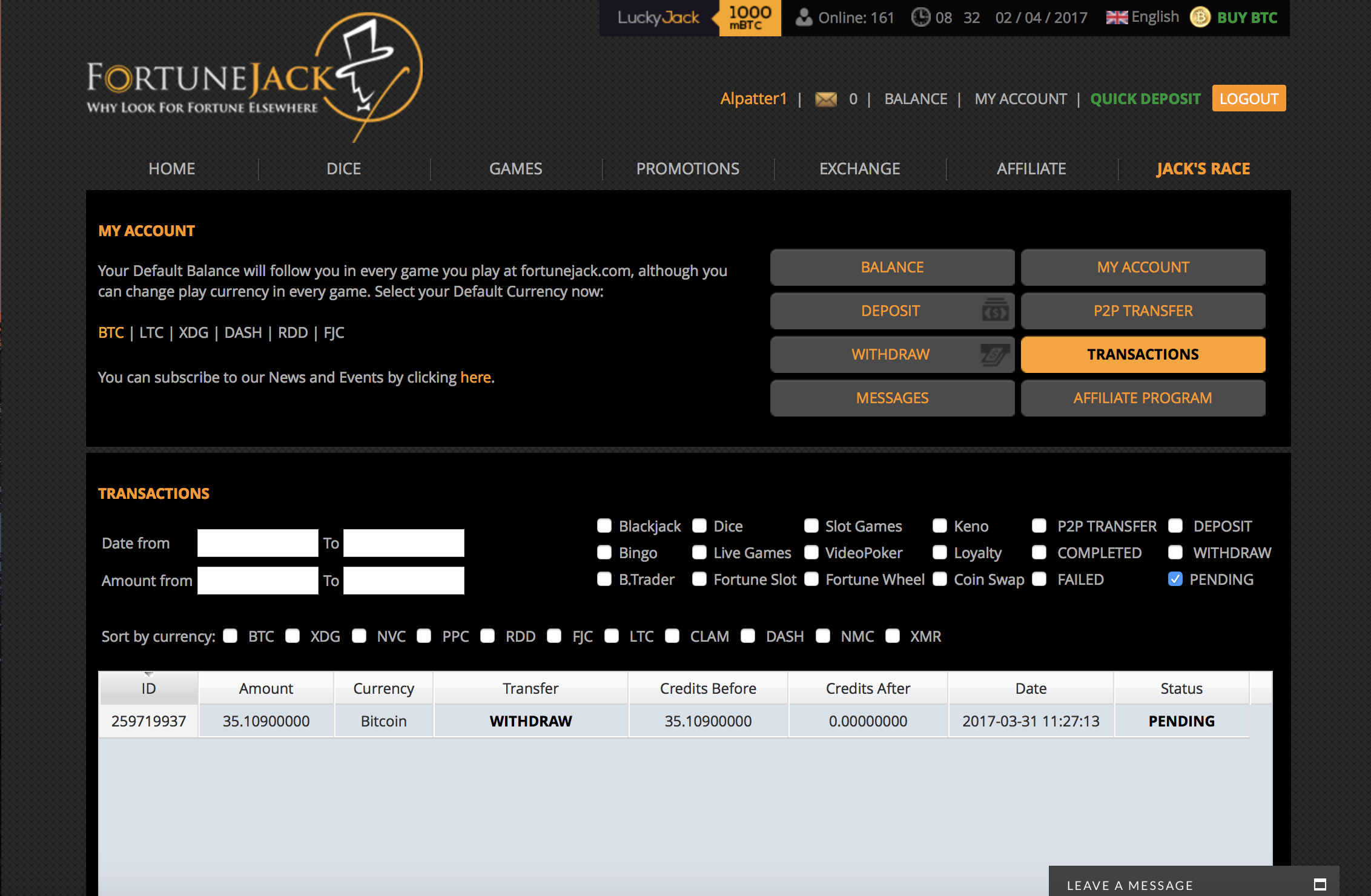Click the BALANCE panel button

[892, 268]
